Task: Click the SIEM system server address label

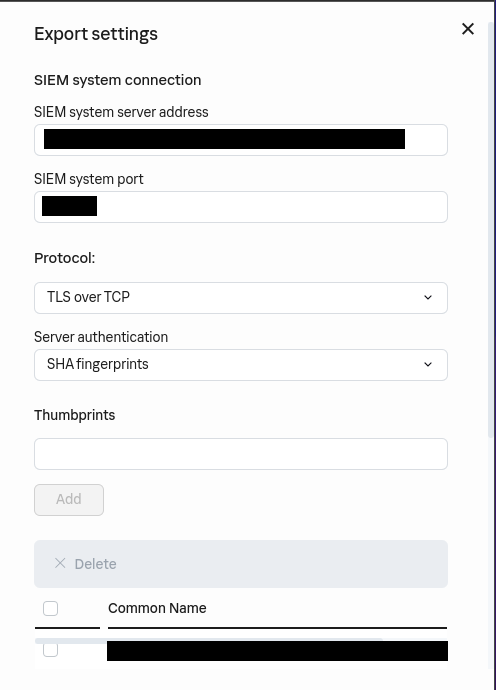Action: (x=121, y=112)
